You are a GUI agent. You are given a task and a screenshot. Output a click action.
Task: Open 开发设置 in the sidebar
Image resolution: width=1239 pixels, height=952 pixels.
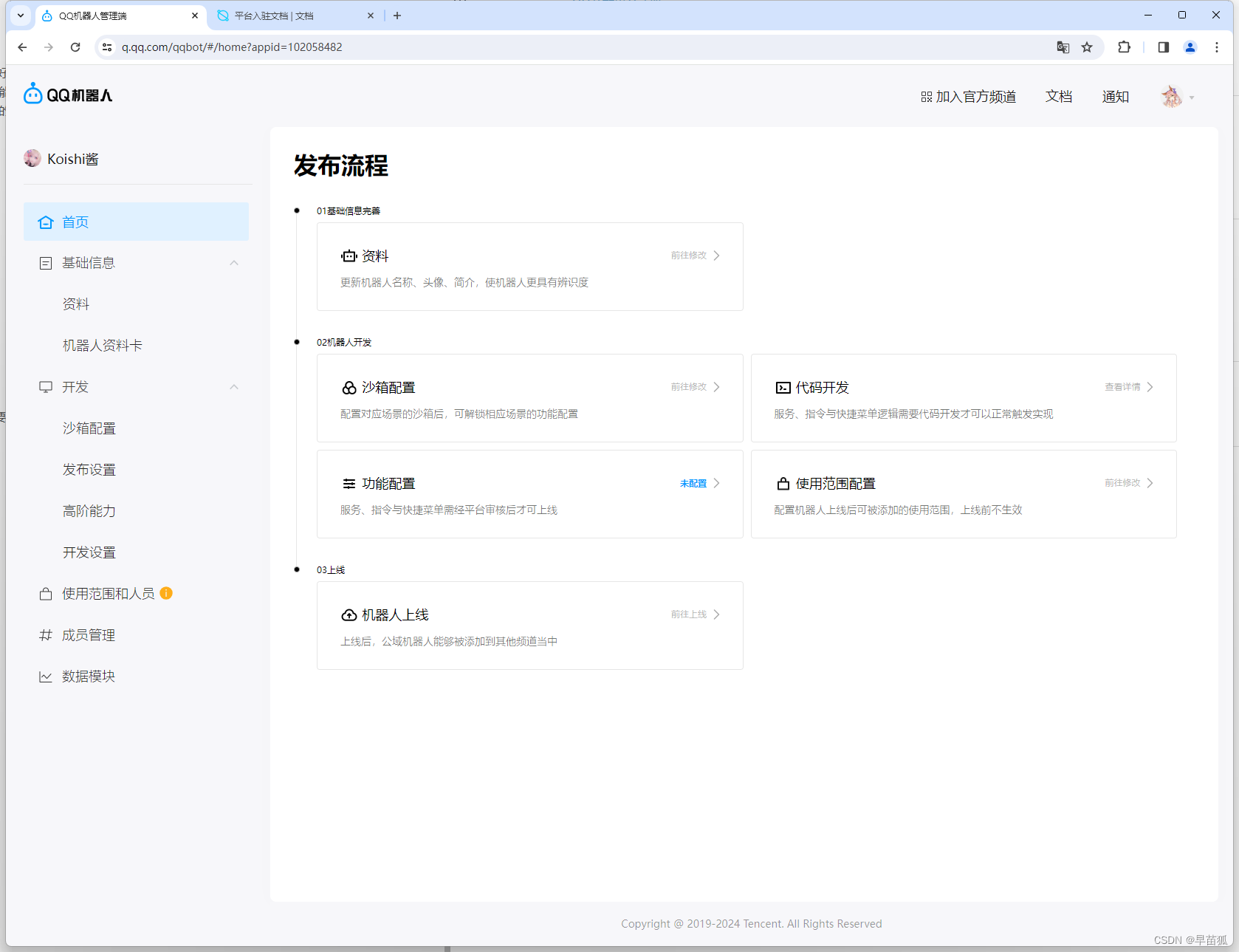pos(89,552)
